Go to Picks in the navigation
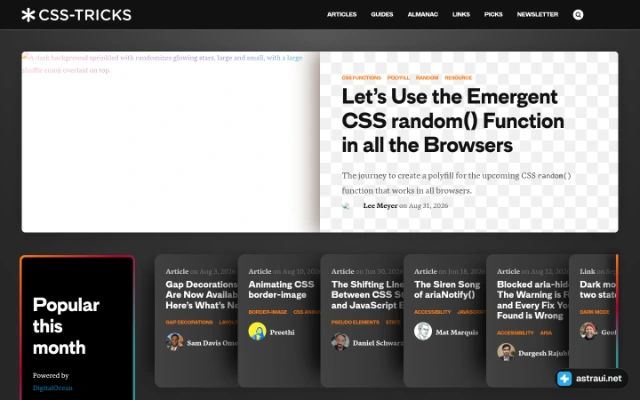The image size is (640, 400). pyautogui.click(x=493, y=14)
